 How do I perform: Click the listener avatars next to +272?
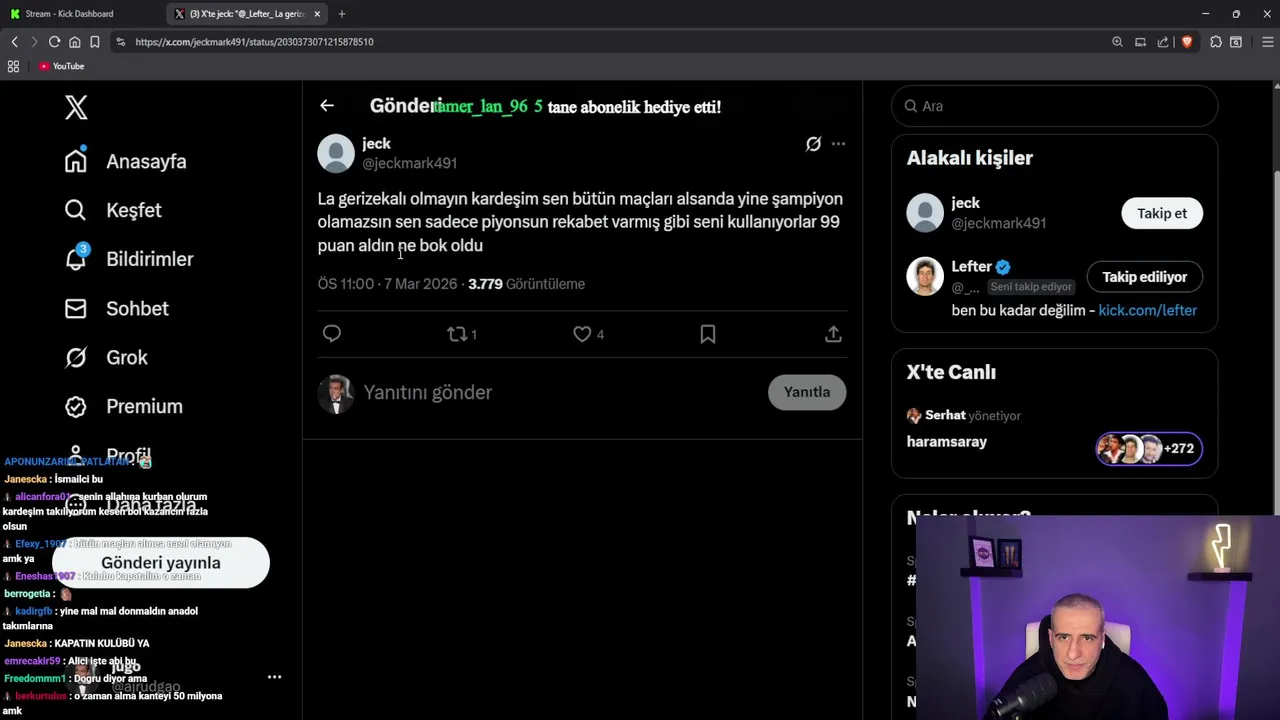coord(1130,448)
